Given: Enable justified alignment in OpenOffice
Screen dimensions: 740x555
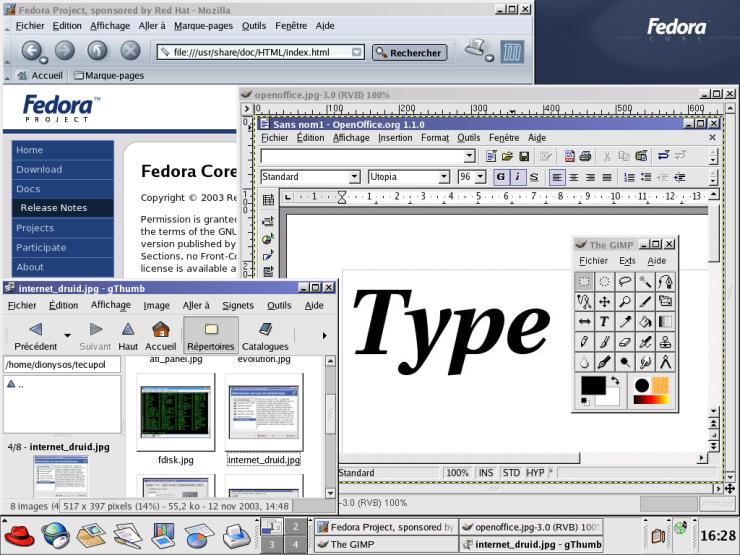Looking at the screenshot, I should pos(607,177).
